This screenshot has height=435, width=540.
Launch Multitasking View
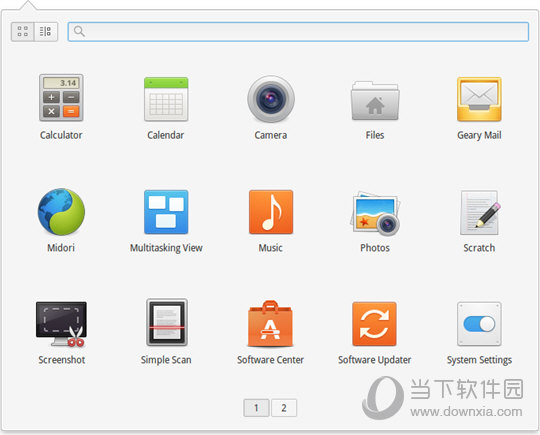click(x=166, y=212)
